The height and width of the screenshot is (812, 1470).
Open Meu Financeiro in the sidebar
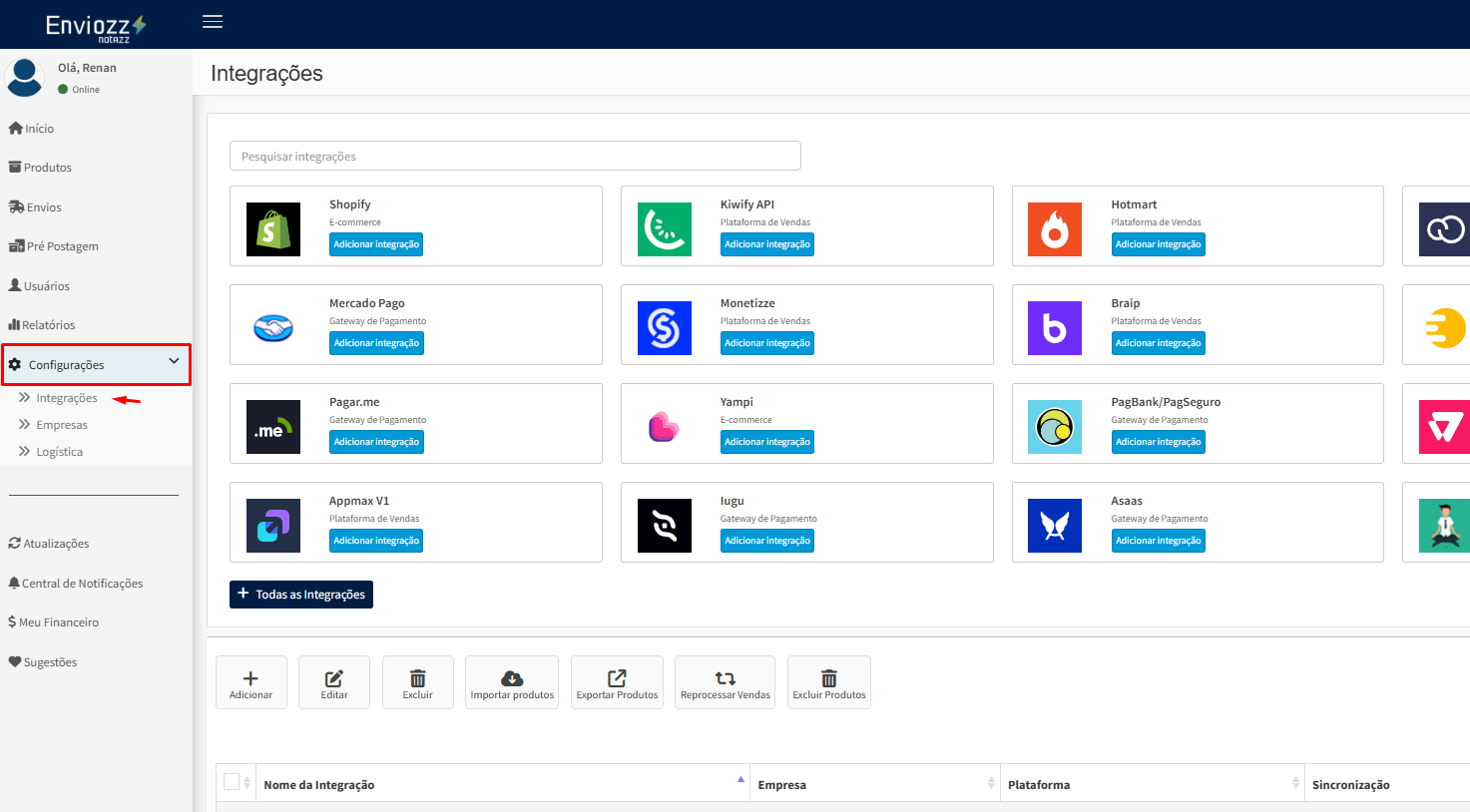[54, 622]
